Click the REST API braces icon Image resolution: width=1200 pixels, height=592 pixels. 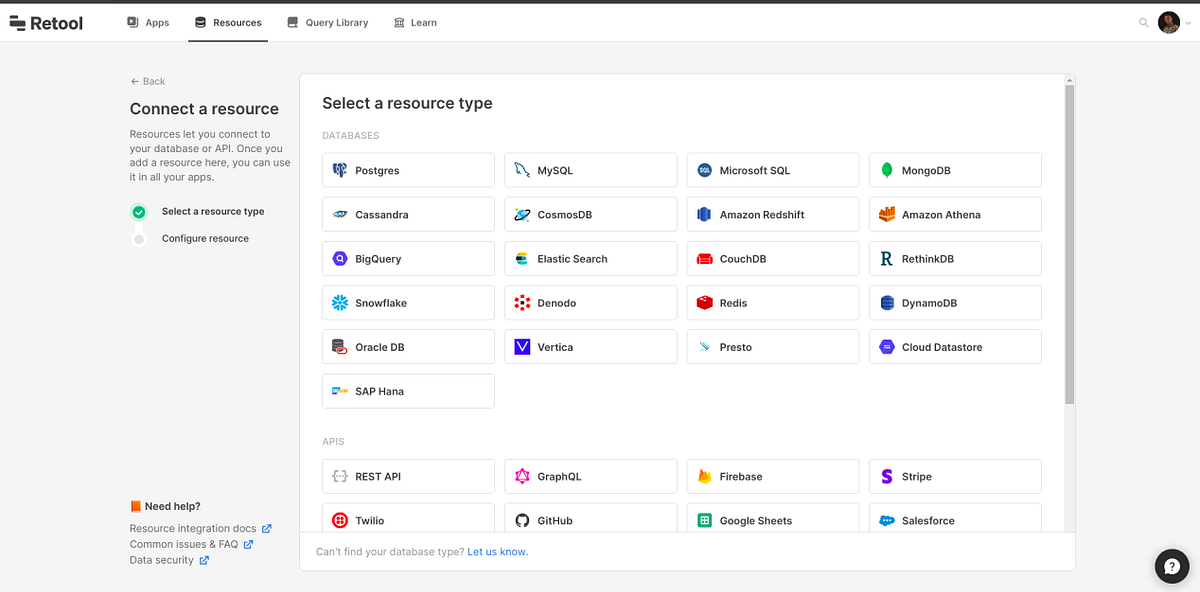[x=340, y=477]
